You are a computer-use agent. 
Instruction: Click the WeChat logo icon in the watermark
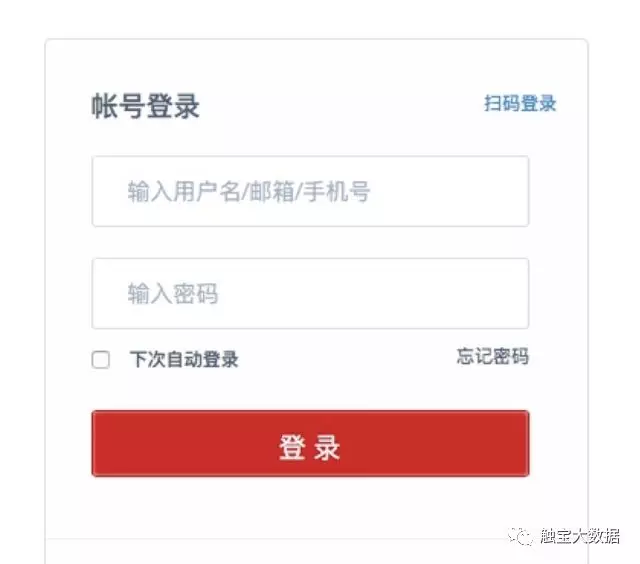522,537
